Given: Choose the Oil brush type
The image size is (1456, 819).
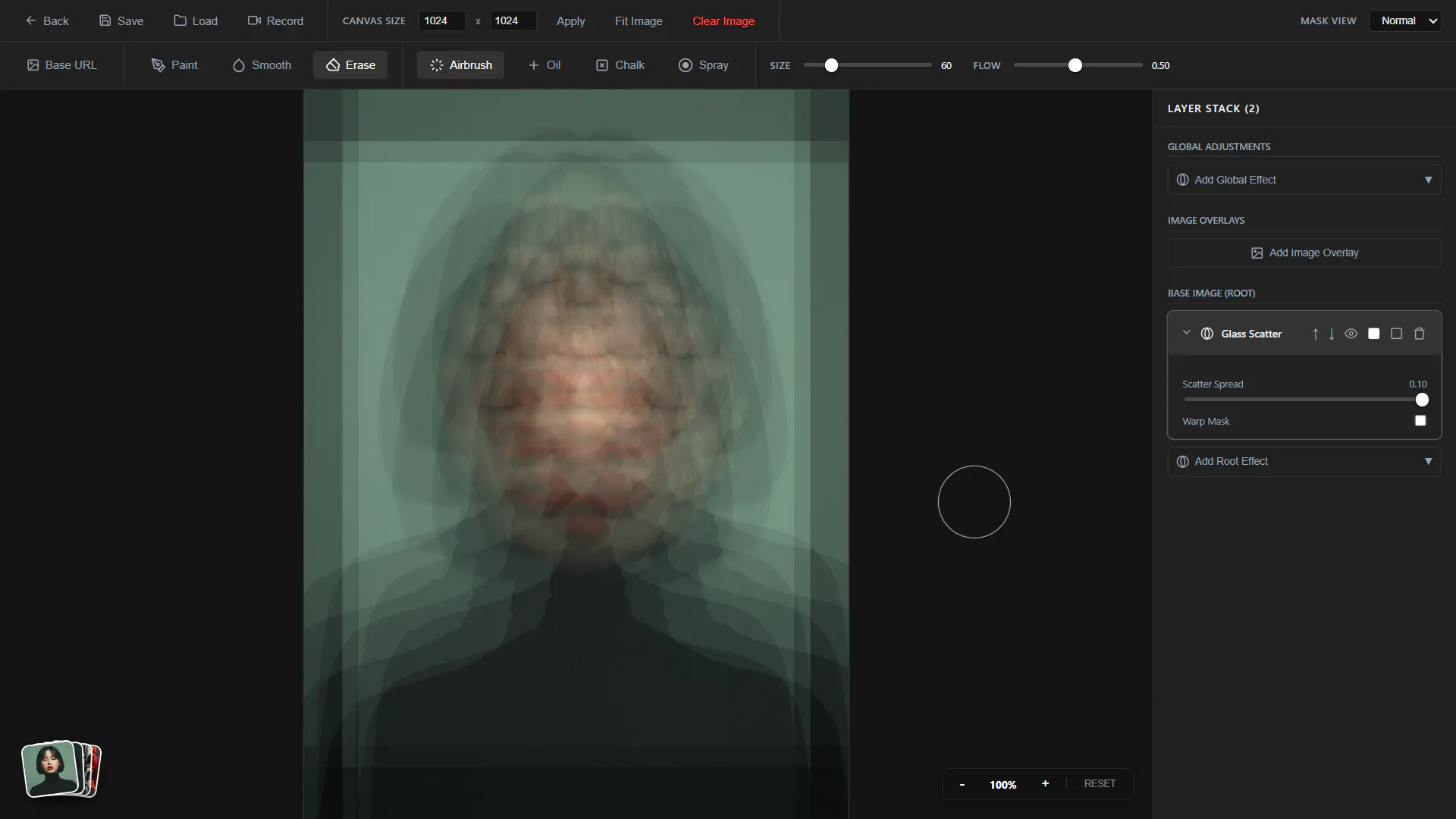Looking at the screenshot, I should pos(544,65).
